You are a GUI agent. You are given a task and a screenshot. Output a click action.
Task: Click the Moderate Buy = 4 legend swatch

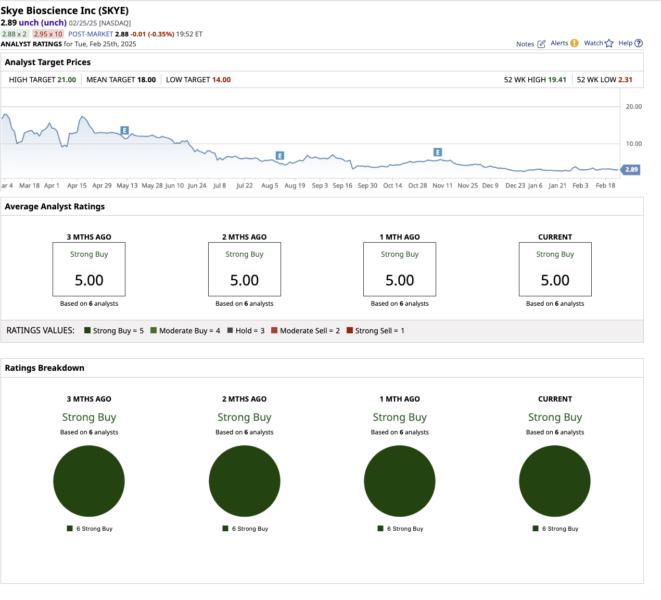click(153, 330)
